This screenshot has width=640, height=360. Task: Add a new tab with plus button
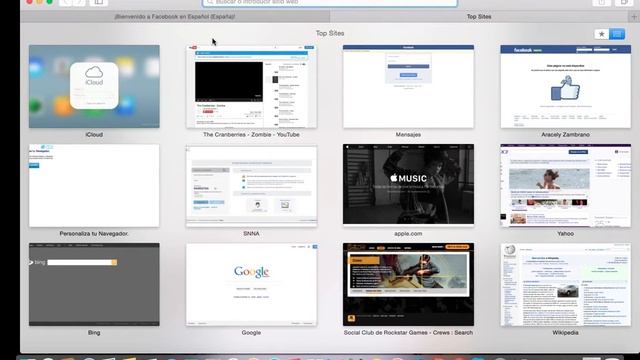(x=634, y=17)
